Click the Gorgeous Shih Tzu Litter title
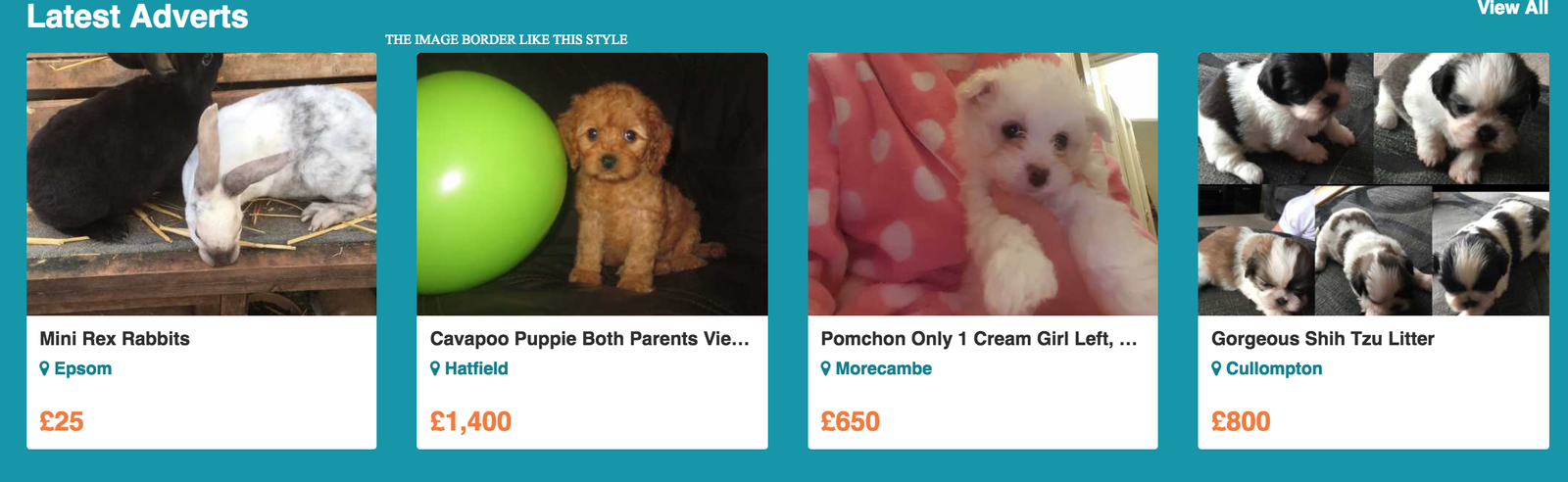 pos(1322,339)
